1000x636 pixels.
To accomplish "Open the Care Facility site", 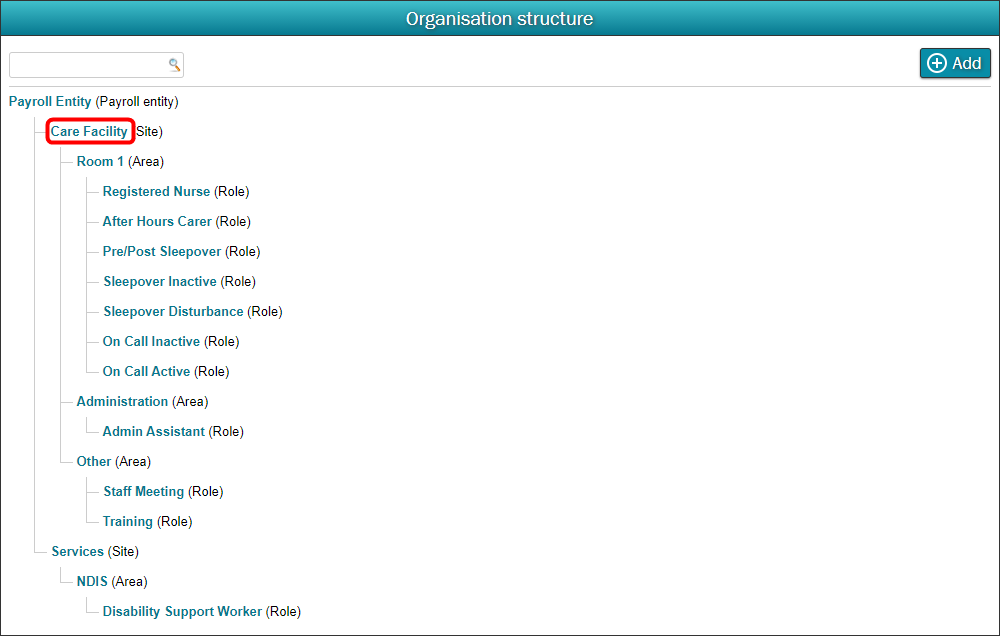I will pyautogui.click(x=89, y=131).
